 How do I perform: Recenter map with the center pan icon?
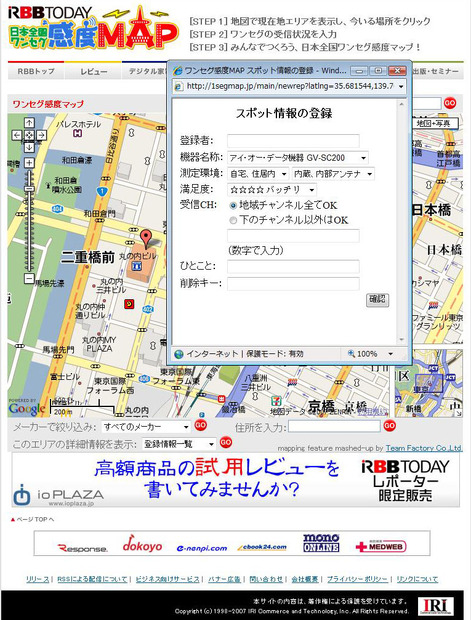(29, 135)
